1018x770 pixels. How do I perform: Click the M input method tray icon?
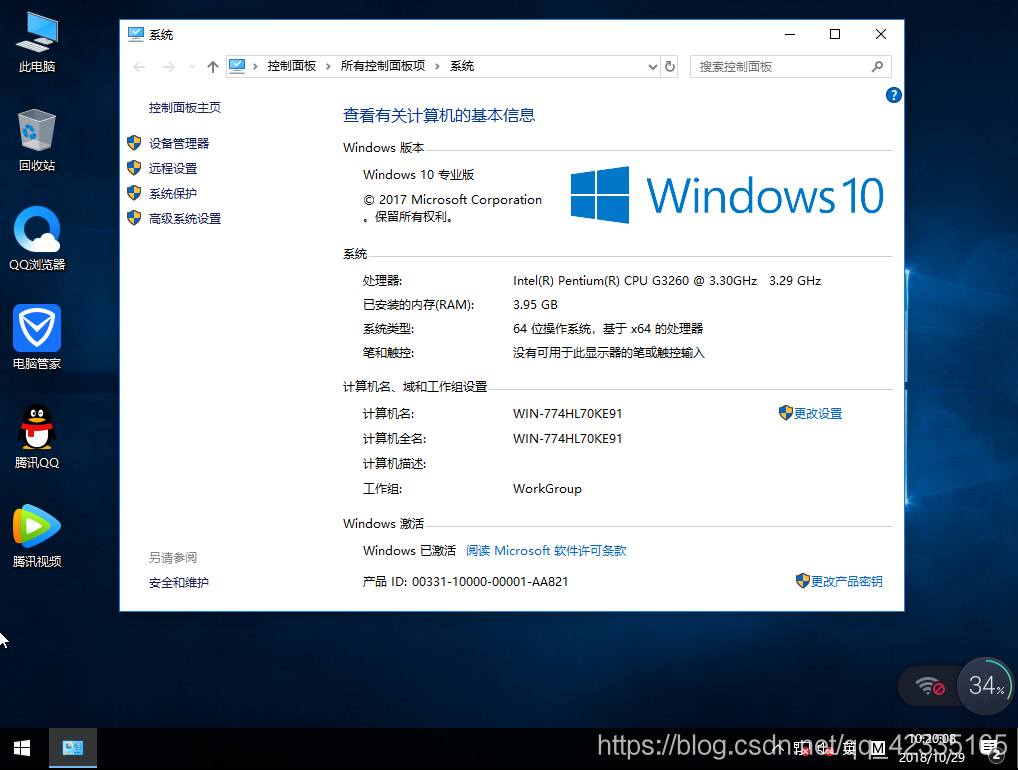coord(877,749)
